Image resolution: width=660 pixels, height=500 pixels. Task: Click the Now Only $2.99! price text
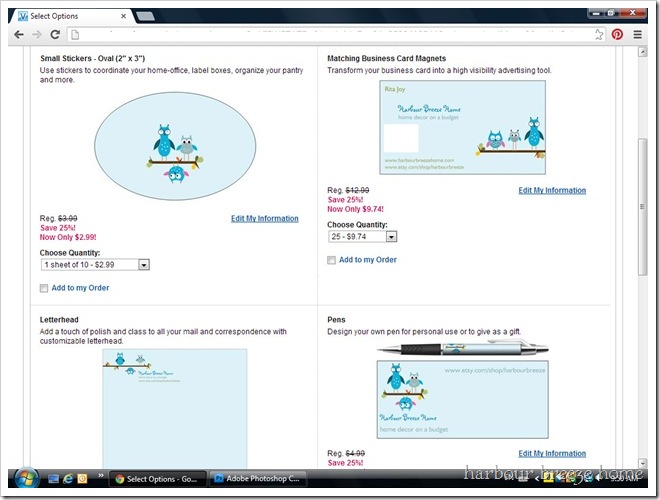click(68, 237)
